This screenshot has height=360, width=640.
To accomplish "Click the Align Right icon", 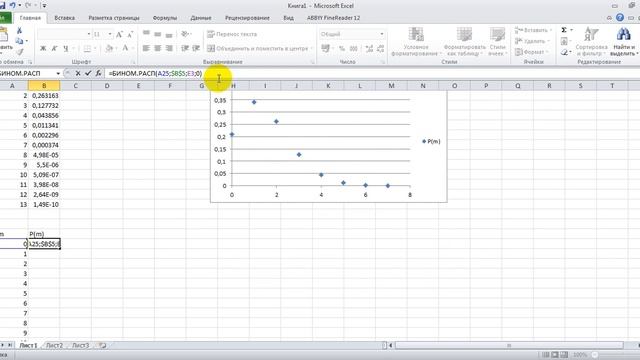I will pos(169,48).
